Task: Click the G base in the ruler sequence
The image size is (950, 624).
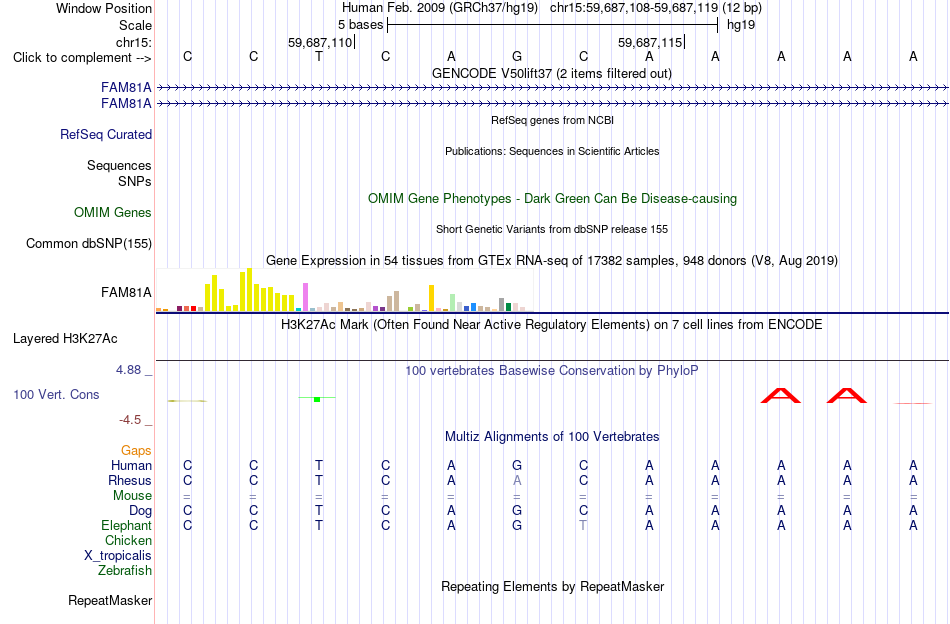Action: 517,56
